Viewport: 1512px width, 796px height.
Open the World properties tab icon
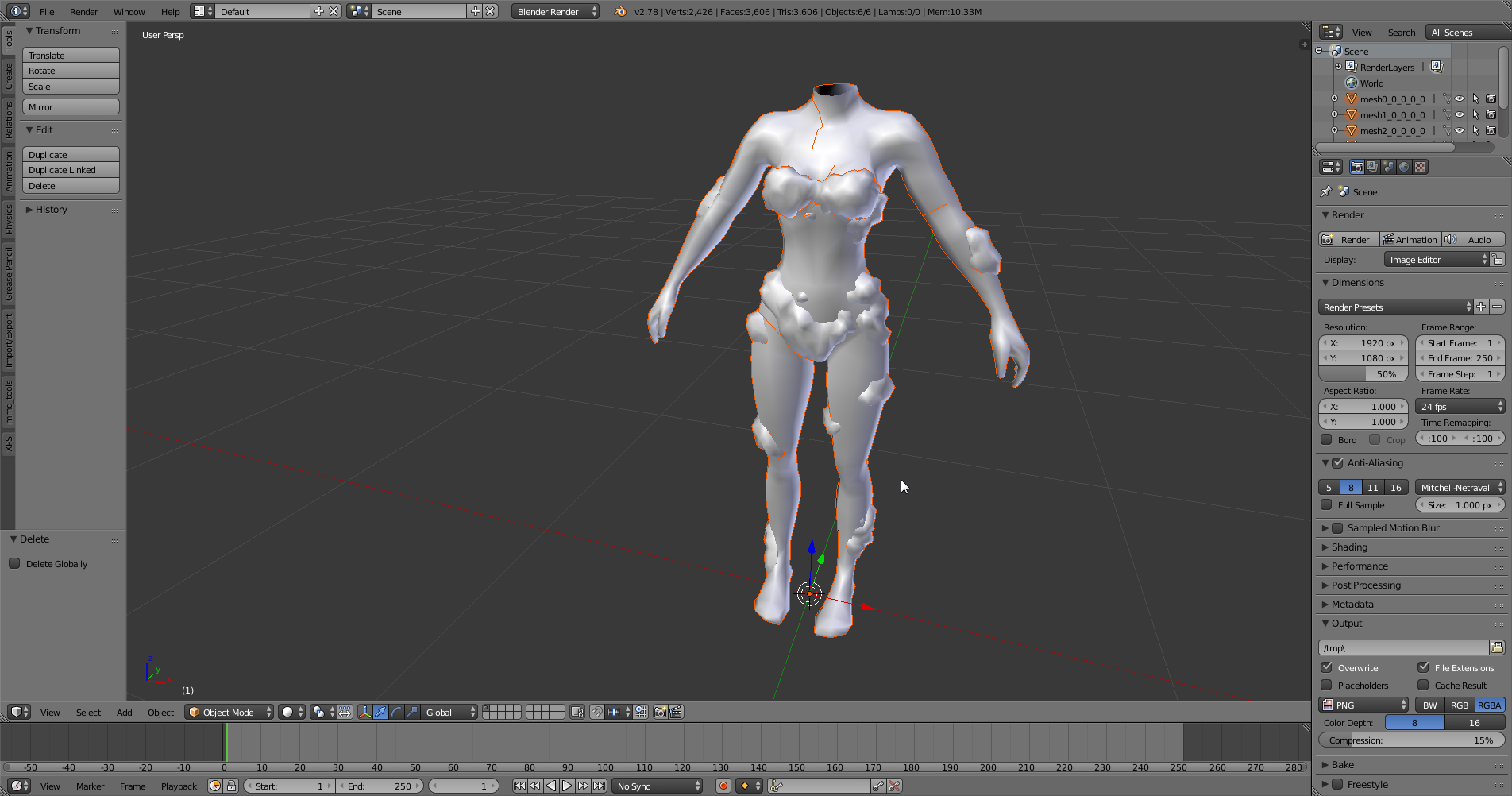[1404, 167]
